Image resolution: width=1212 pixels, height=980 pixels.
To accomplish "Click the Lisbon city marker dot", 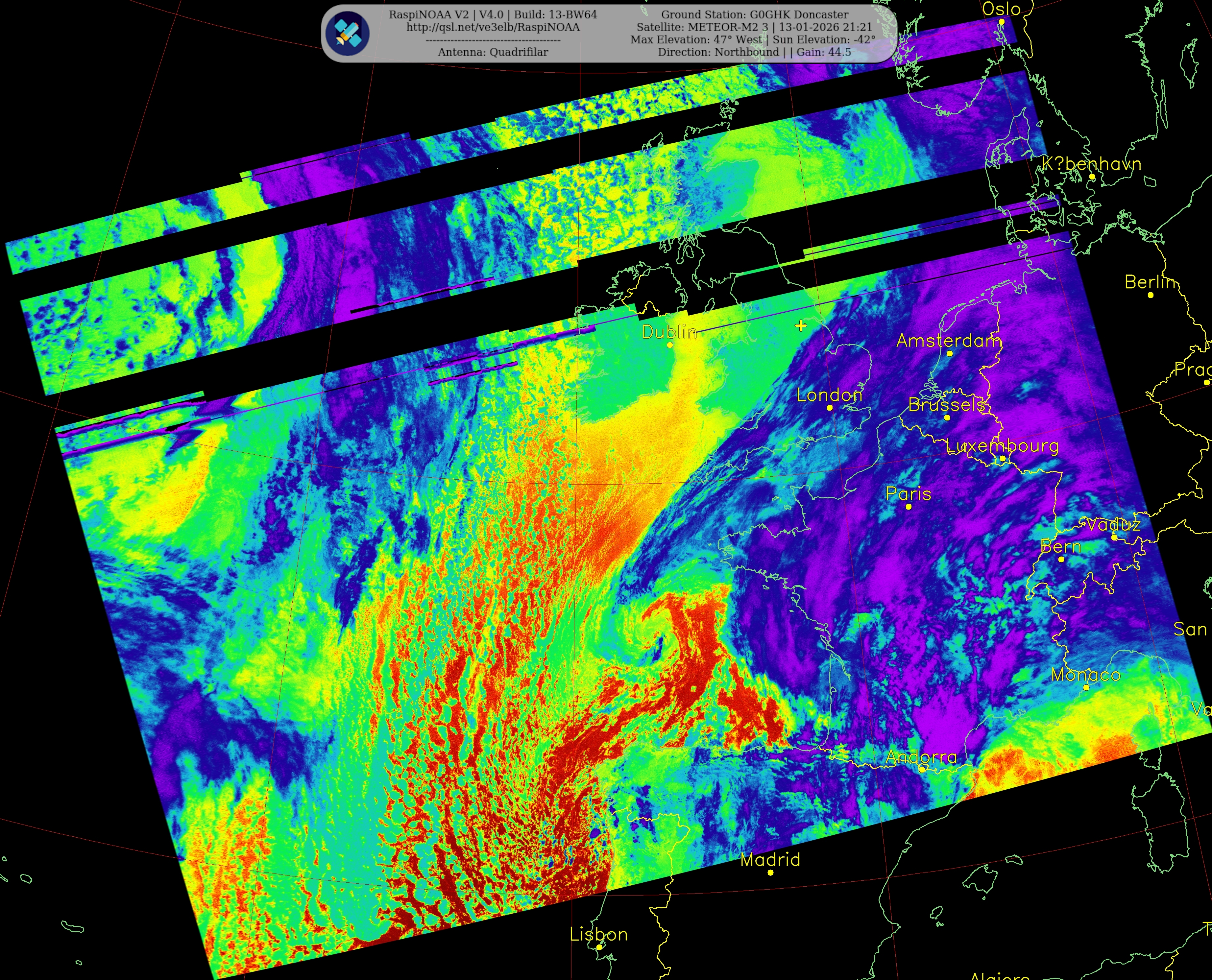I will pos(599,947).
